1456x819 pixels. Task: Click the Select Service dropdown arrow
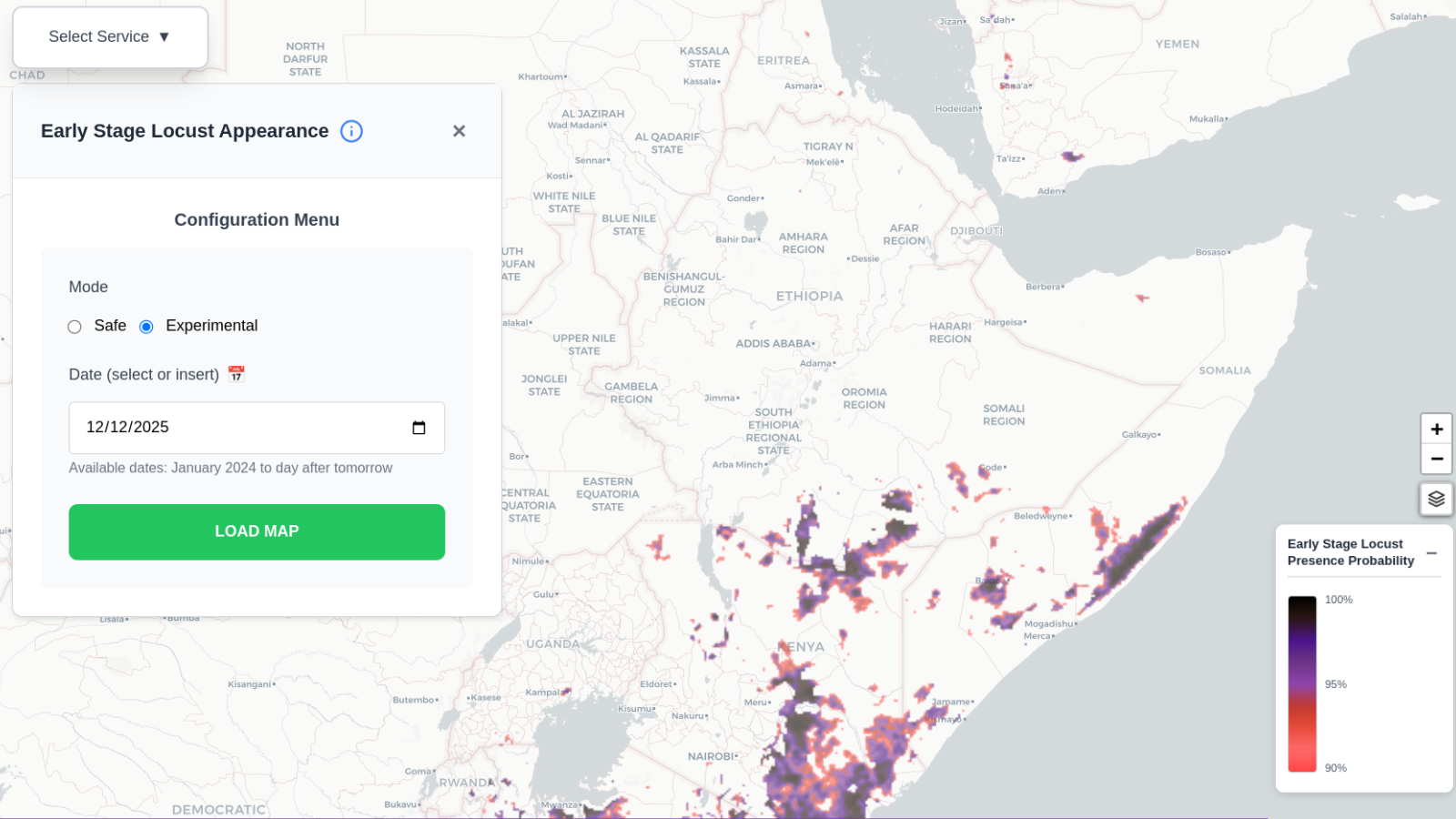165,37
